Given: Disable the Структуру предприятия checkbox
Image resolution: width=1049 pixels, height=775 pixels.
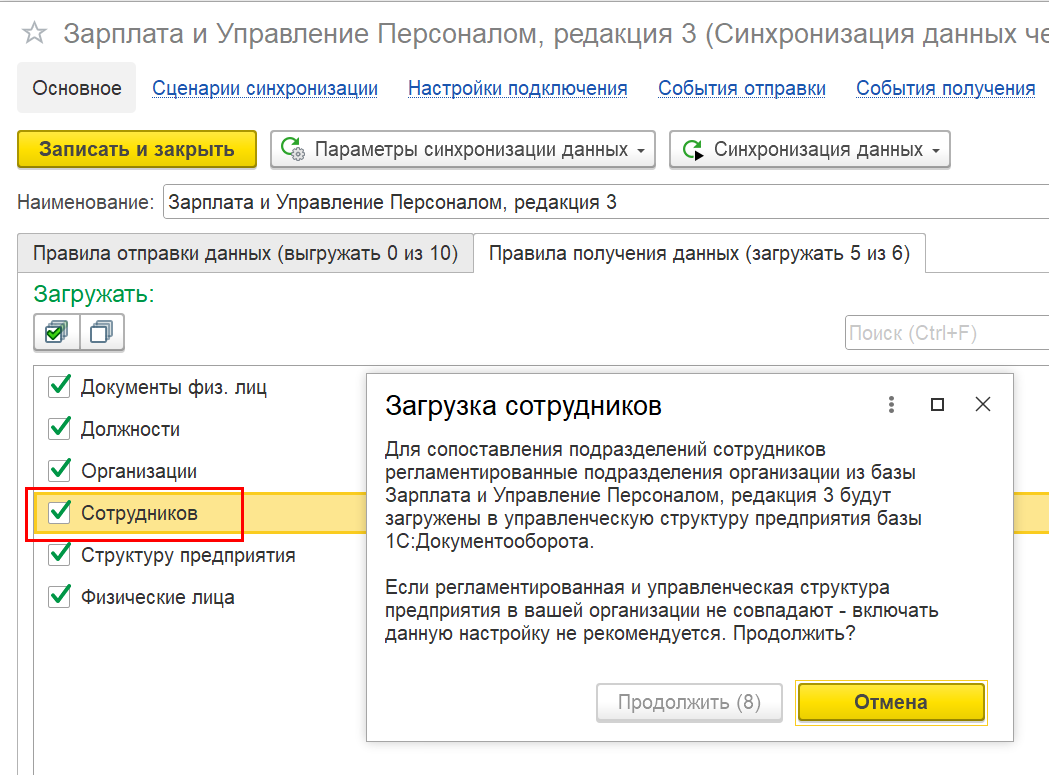Looking at the screenshot, I should [60, 555].
